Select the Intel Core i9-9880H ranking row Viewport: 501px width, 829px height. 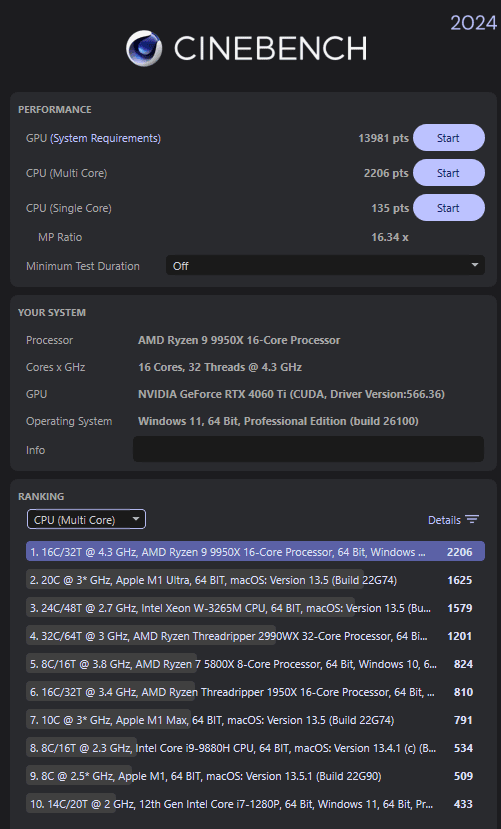(255, 748)
